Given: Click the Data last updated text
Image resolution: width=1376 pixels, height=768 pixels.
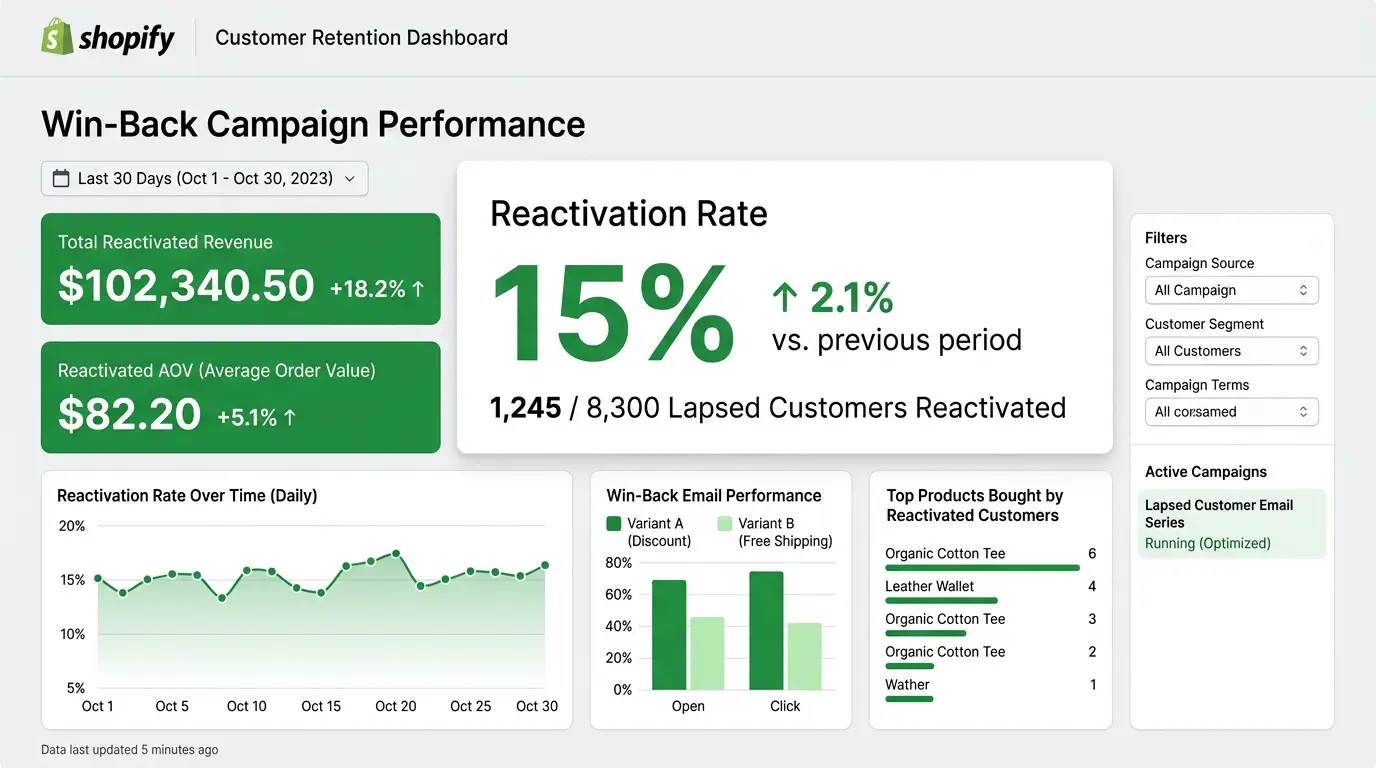Looking at the screenshot, I should click(129, 748).
